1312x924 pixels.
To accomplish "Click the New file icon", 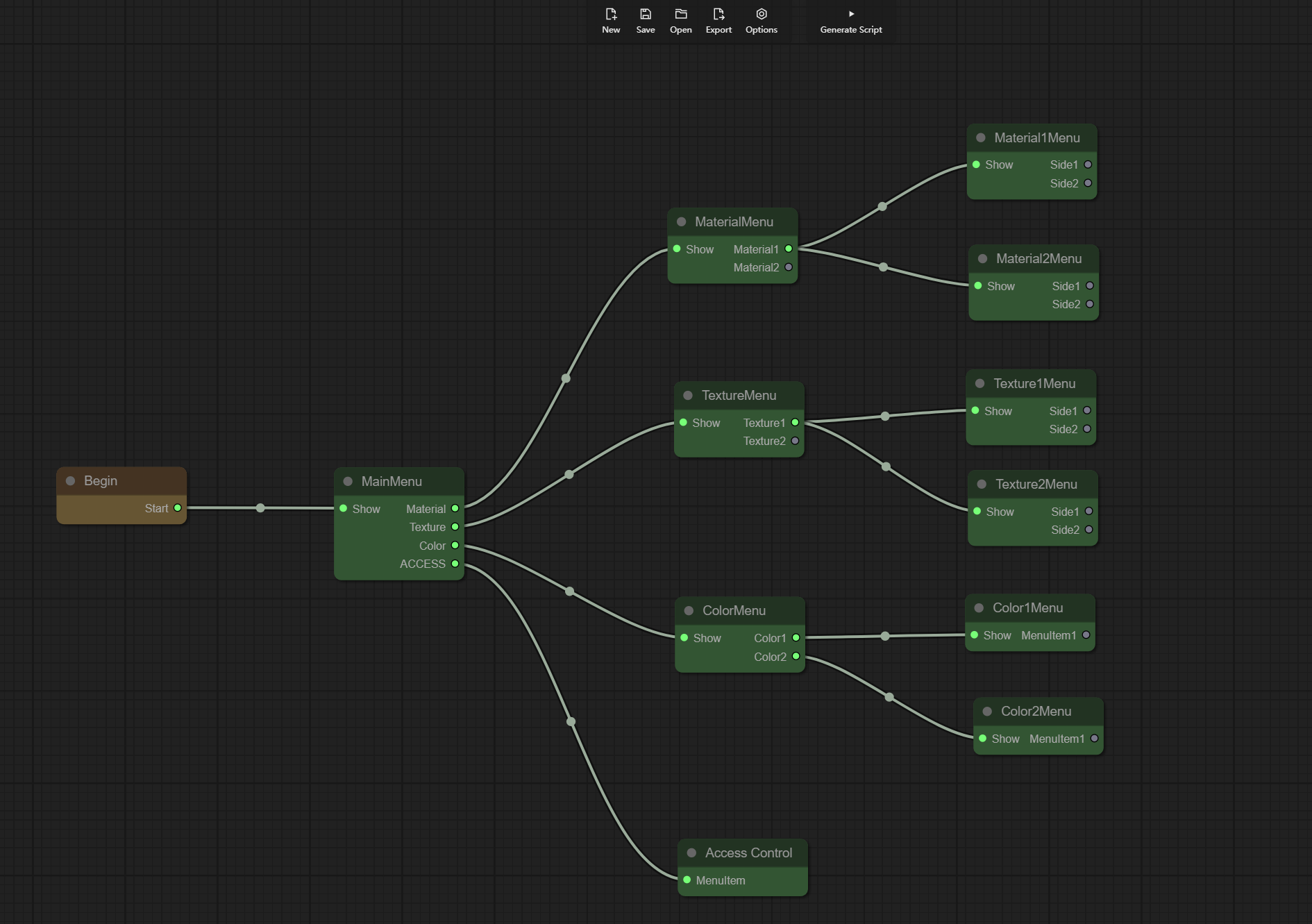I will coord(611,15).
